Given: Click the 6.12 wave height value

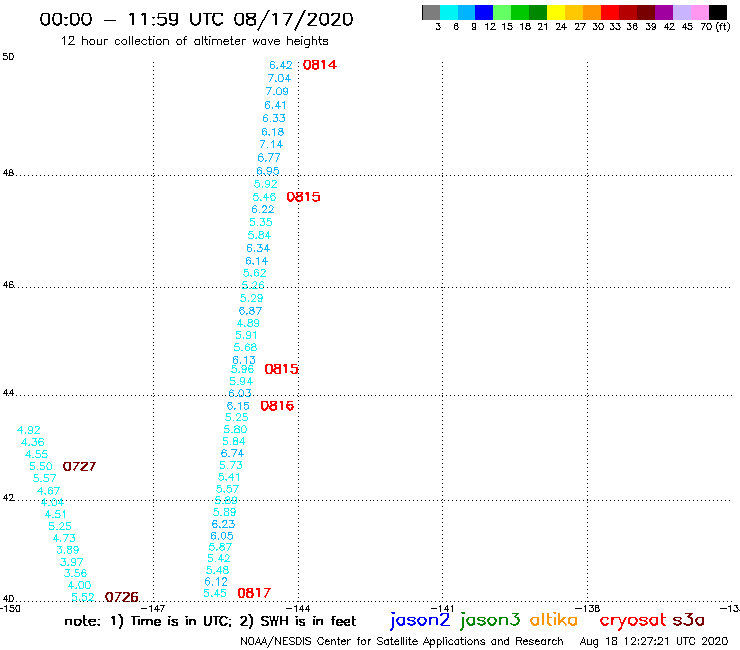Looking at the screenshot, I should (216, 582).
